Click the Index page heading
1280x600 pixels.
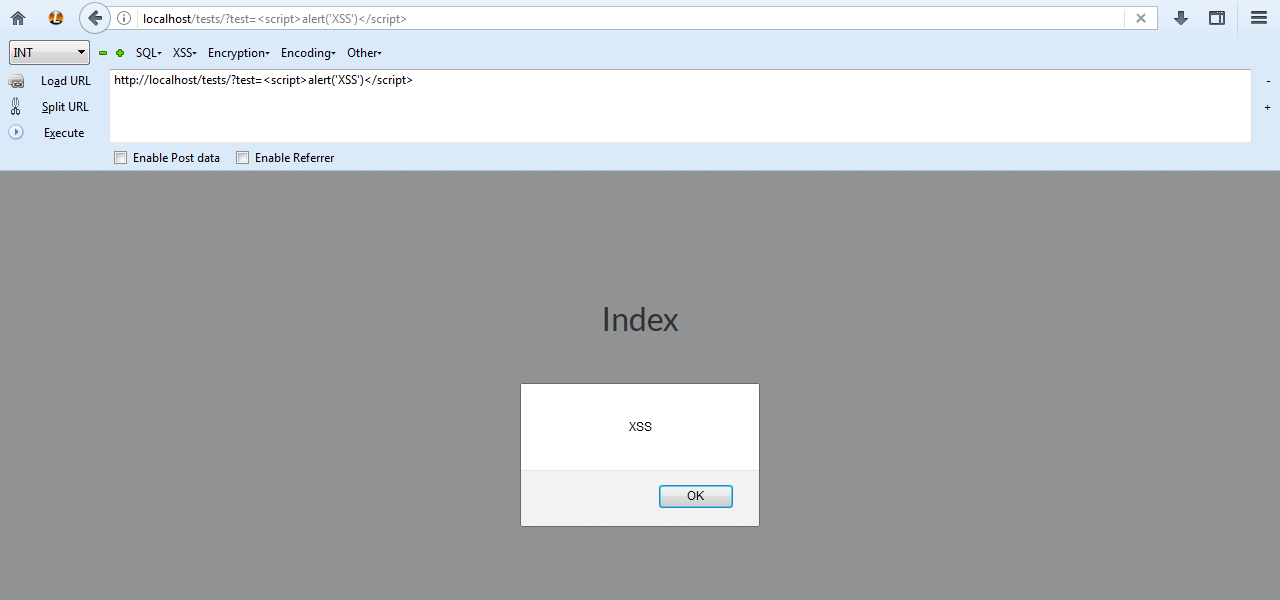click(640, 320)
